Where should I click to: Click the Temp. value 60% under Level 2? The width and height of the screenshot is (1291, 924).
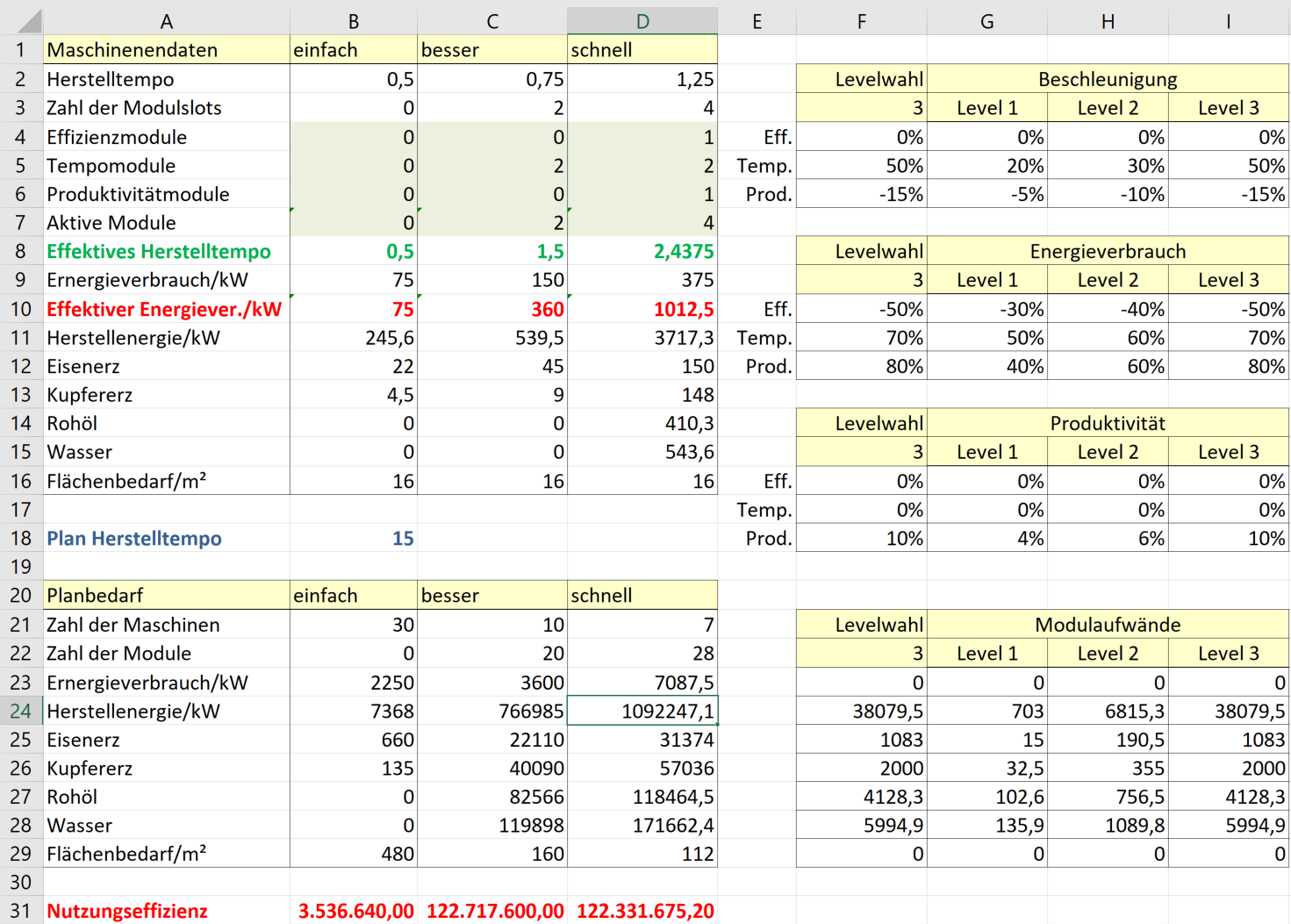[x=1108, y=338]
